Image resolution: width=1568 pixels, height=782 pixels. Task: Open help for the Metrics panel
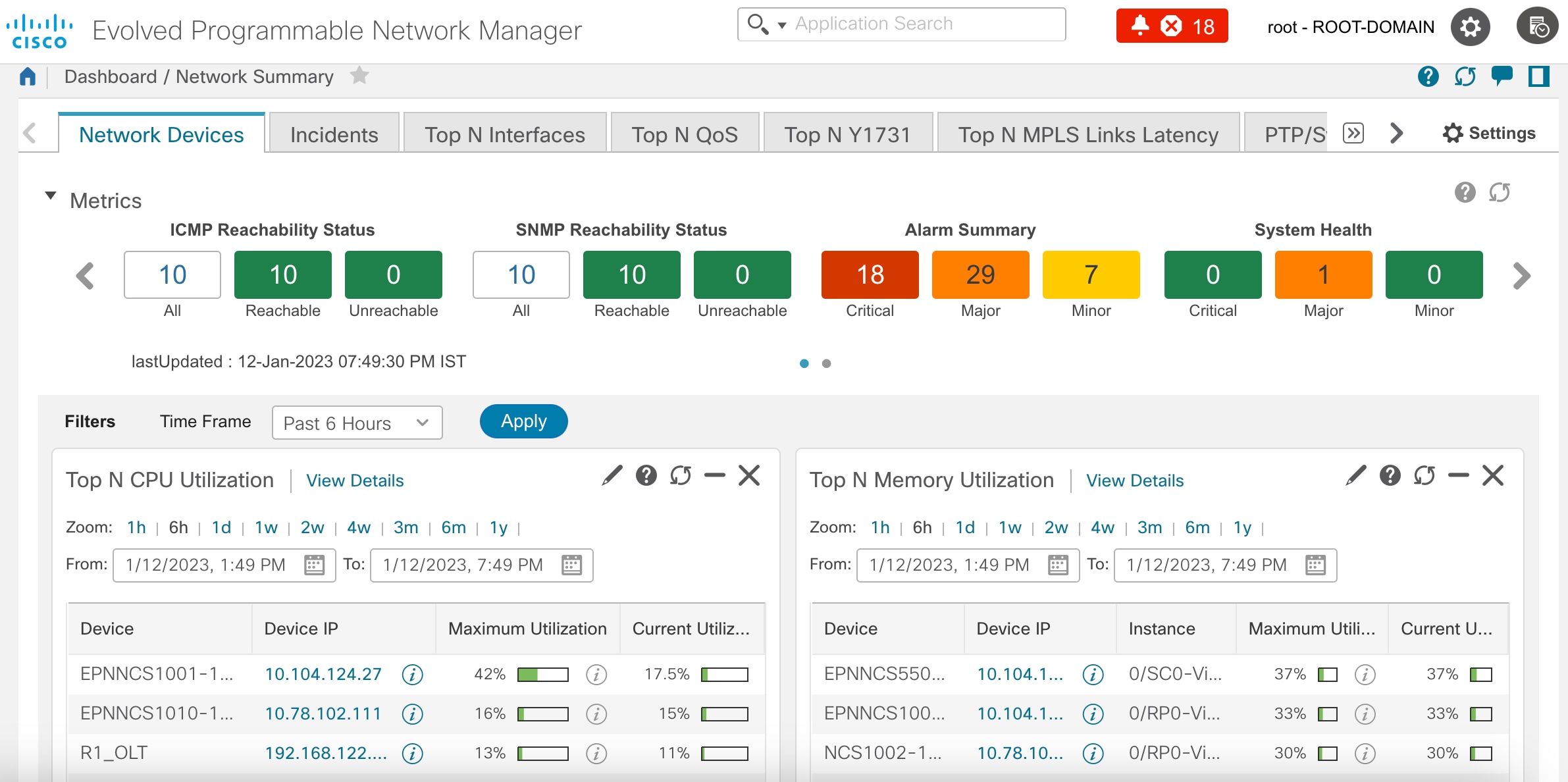(1465, 192)
